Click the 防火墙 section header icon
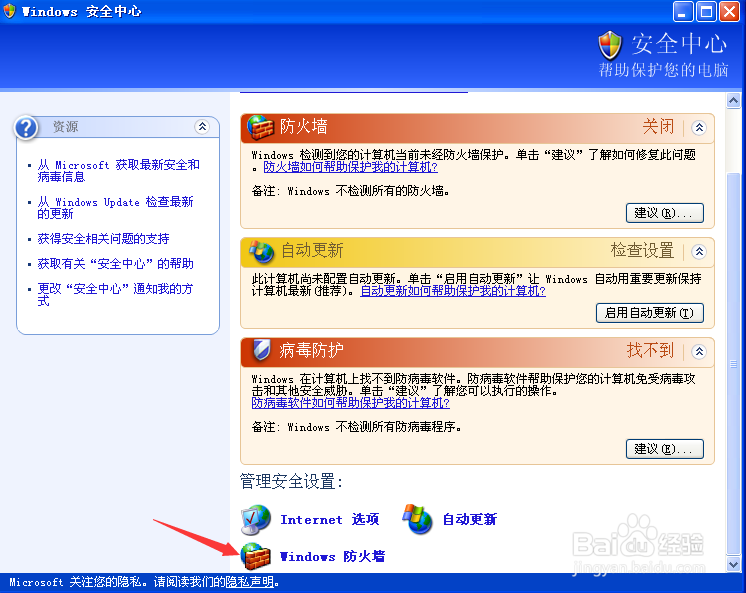The image size is (746, 593). (x=260, y=127)
